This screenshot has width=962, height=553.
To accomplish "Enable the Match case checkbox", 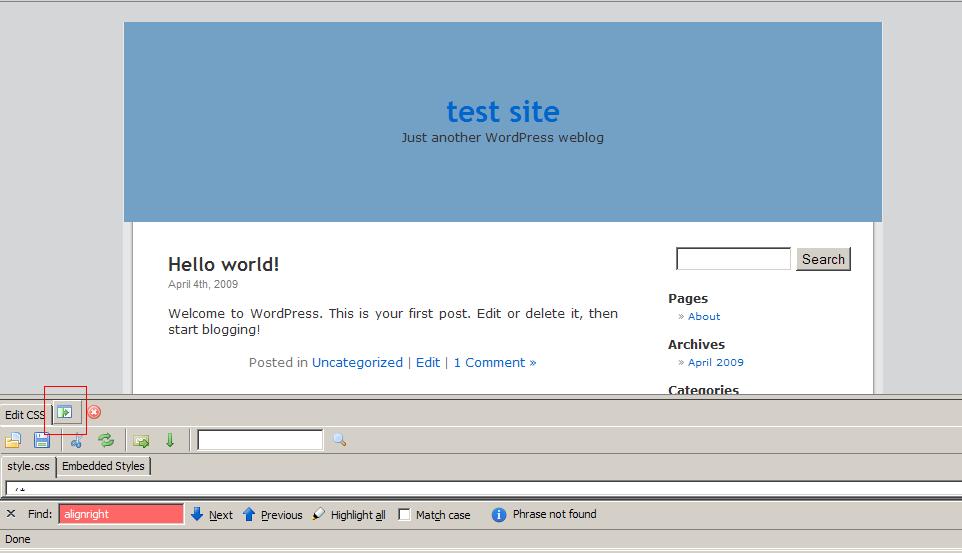I will coord(404,515).
